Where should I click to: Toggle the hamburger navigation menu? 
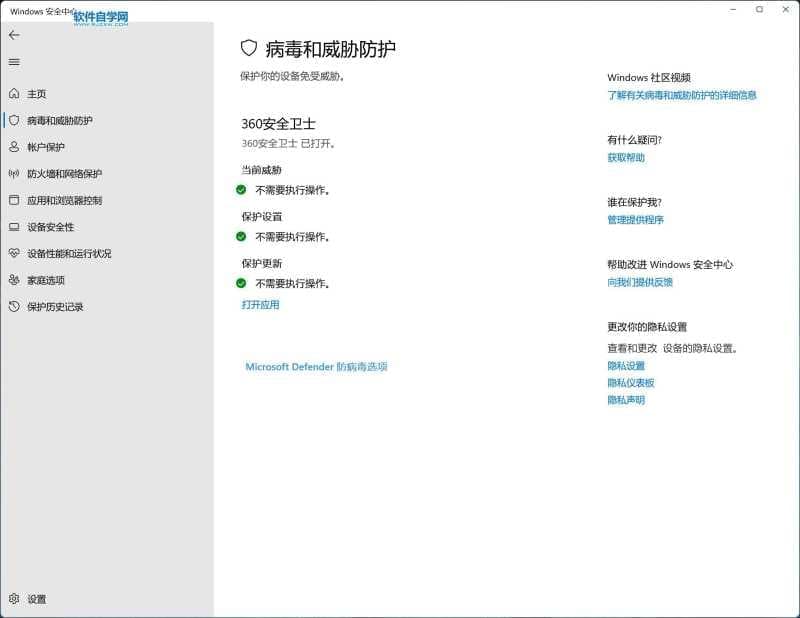pyautogui.click(x=14, y=62)
